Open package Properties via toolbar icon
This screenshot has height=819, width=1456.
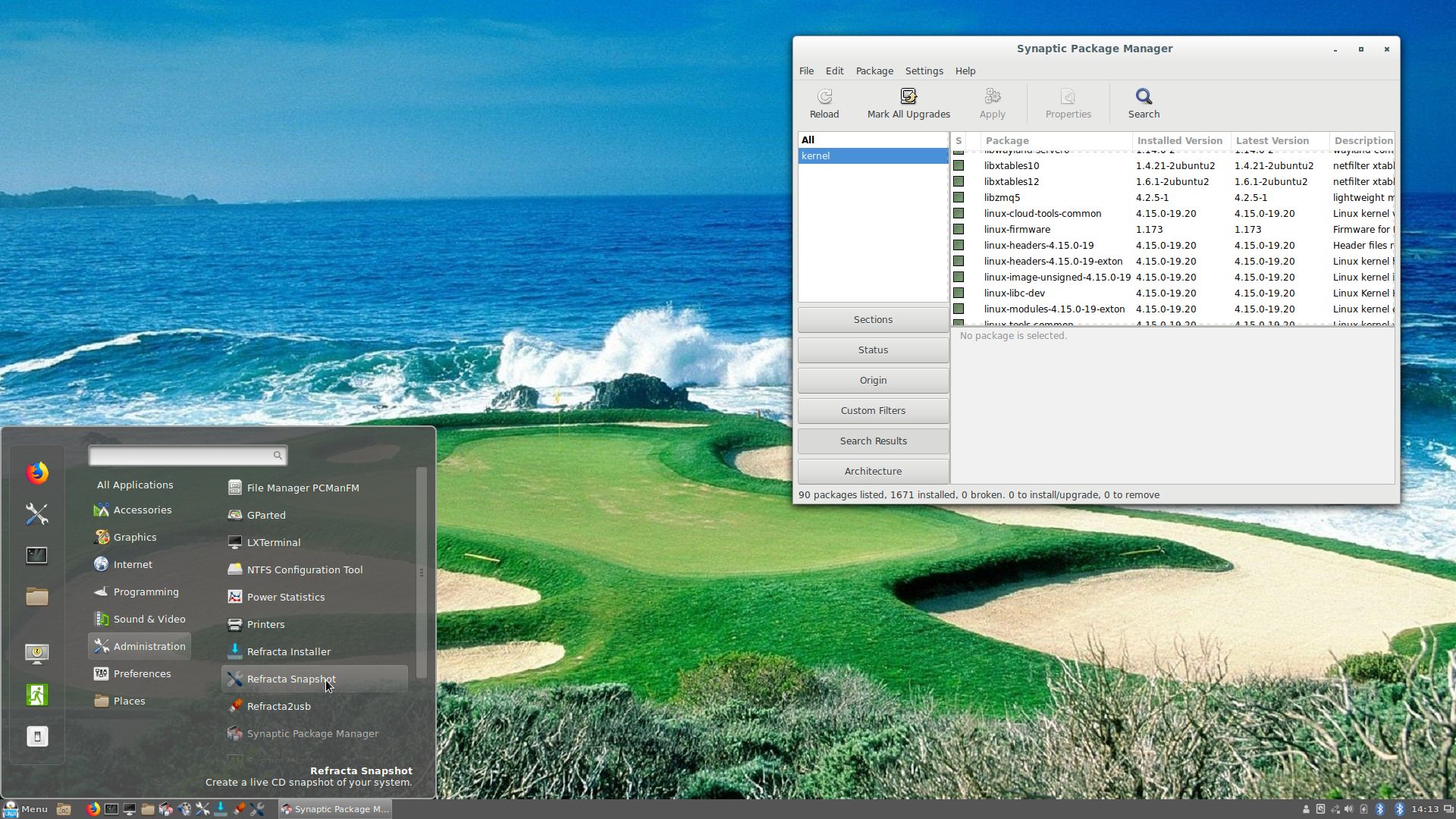[x=1068, y=103]
